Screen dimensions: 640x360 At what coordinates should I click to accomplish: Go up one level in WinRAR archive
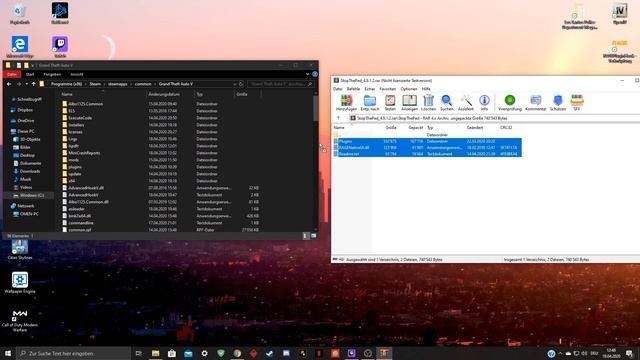(338, 118)
